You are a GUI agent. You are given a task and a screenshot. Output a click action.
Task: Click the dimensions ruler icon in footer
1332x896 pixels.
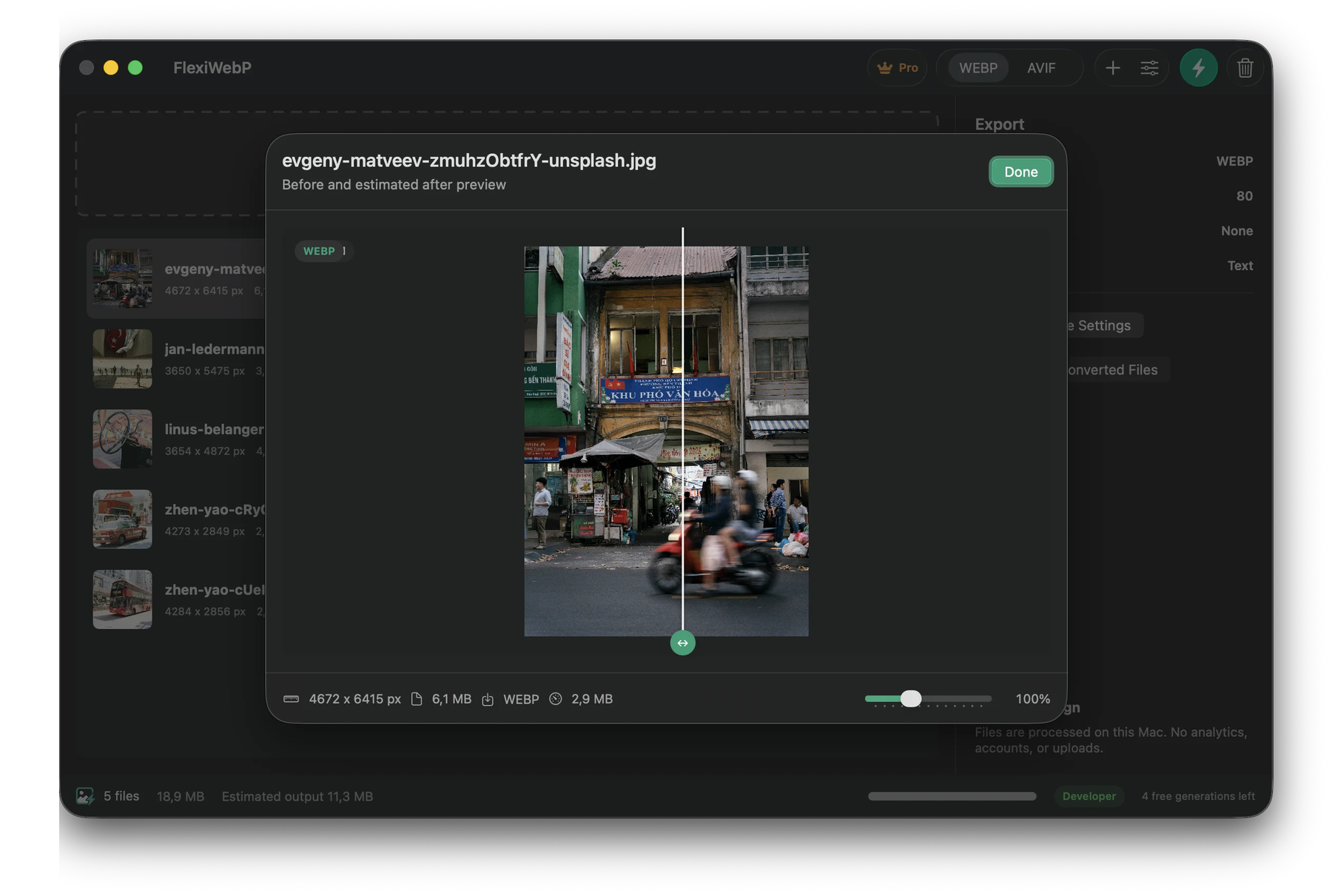(291, 698)
